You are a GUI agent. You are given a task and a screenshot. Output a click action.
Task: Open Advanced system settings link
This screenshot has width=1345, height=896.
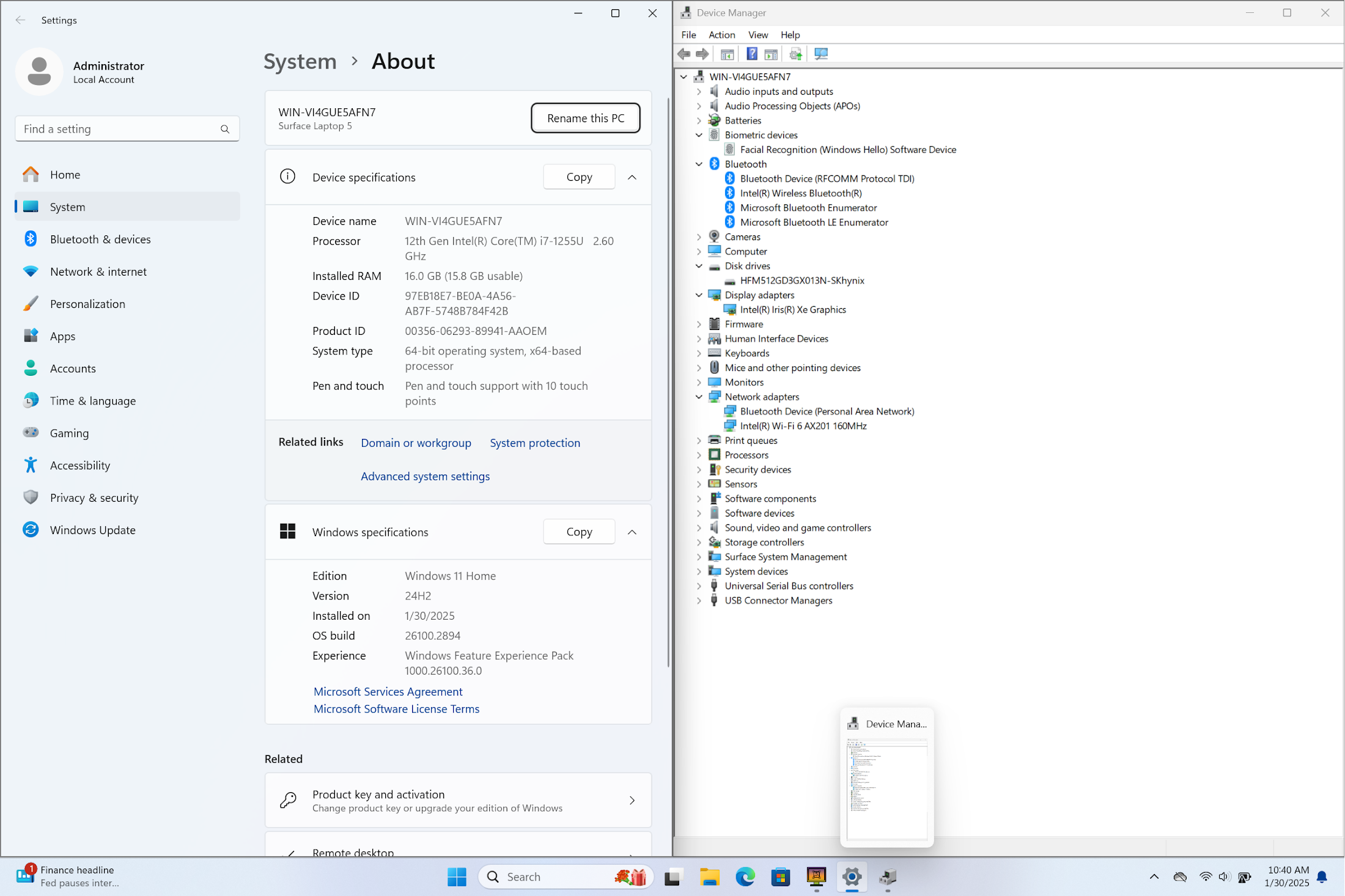tap(425, 476)
